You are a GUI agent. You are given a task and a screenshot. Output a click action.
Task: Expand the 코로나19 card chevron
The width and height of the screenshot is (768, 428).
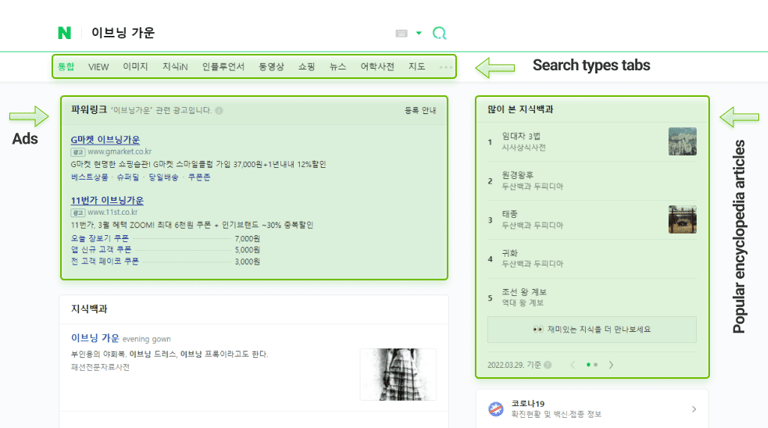tap(694, 409)
